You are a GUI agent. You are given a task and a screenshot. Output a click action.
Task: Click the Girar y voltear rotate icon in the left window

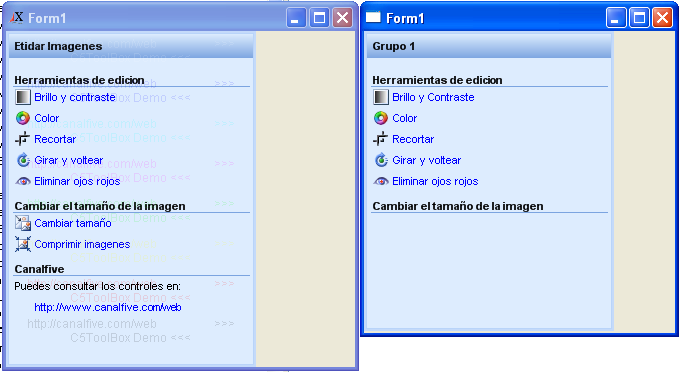[x=23, y=160]
